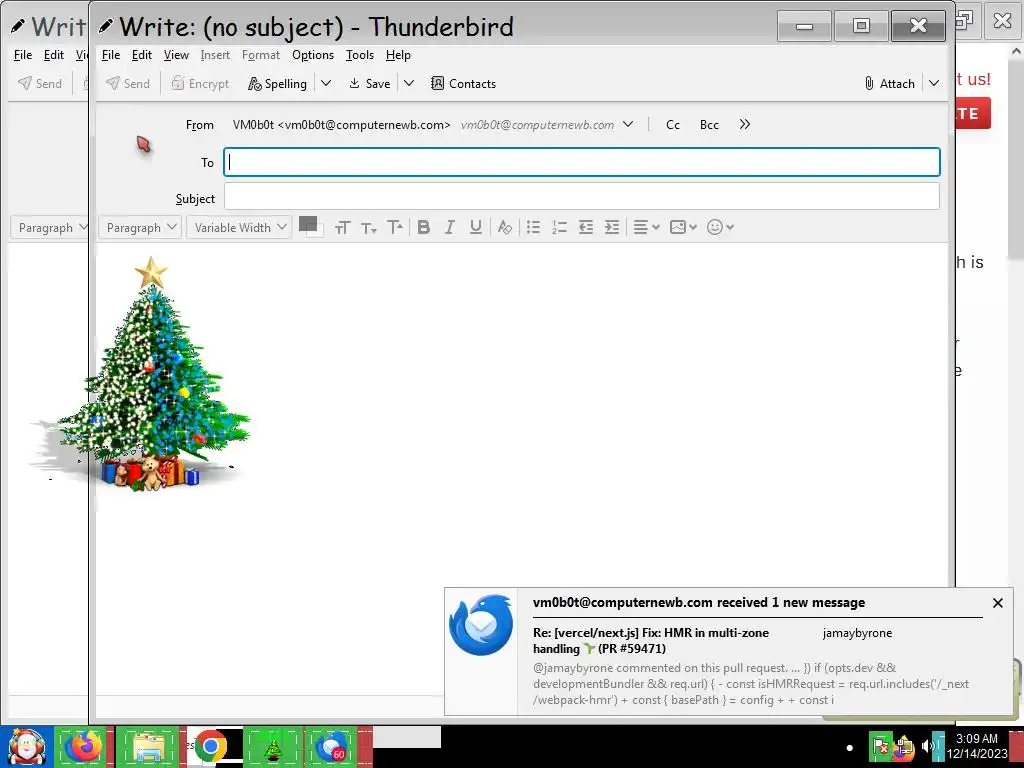Apply numbered list

[x=560, y=227]
